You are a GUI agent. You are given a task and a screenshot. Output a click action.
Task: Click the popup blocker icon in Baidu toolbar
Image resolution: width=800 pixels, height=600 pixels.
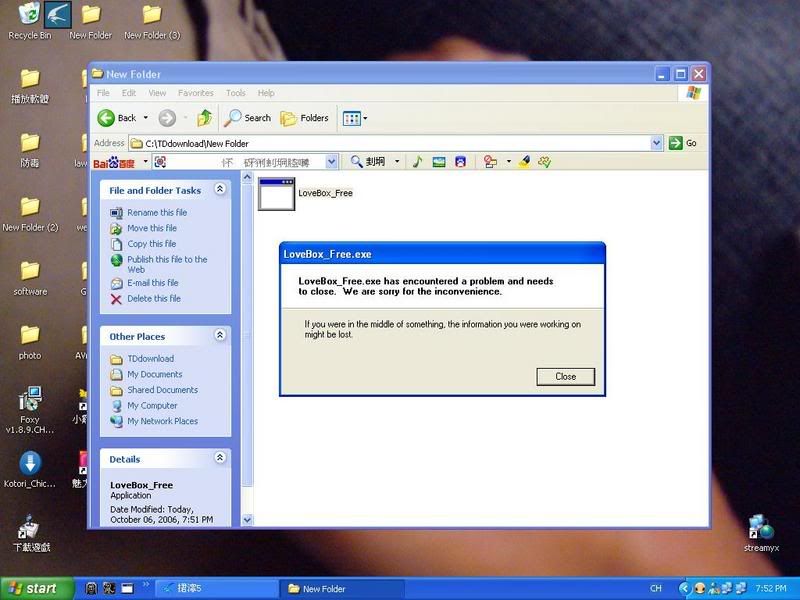[x=490, y=162]
